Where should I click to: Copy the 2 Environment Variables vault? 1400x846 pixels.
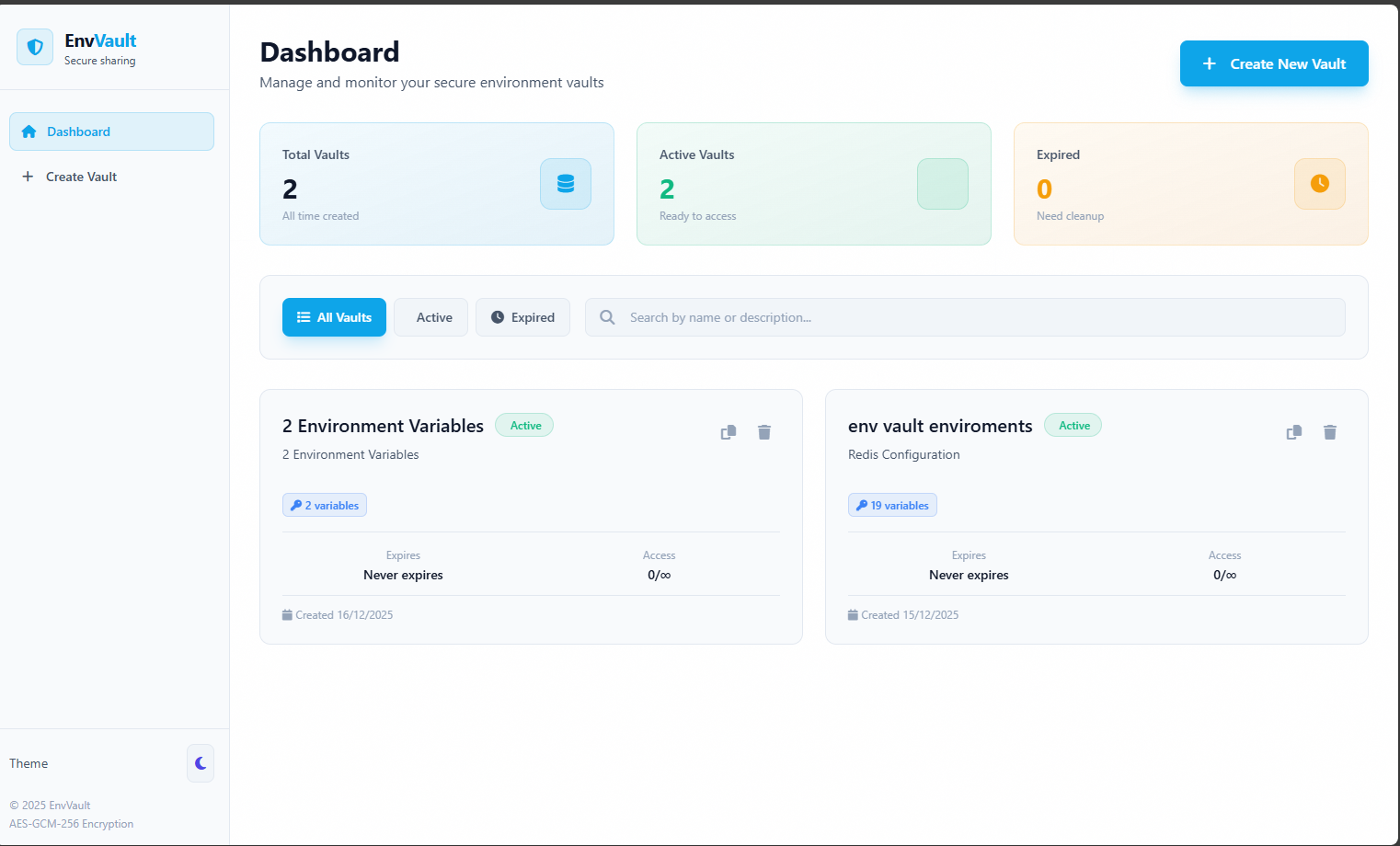pos(728,431)
